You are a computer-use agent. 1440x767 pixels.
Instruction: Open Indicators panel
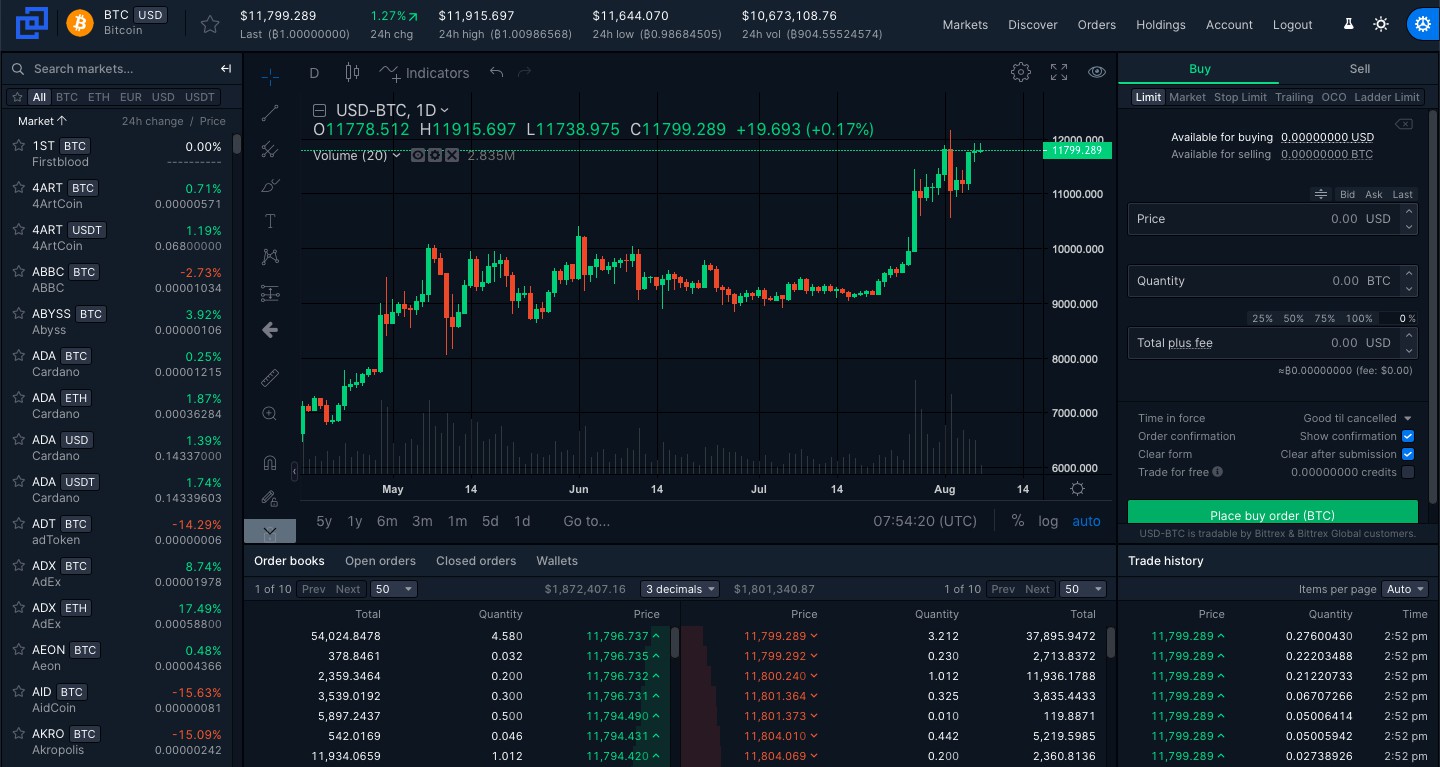click(424, 72)
